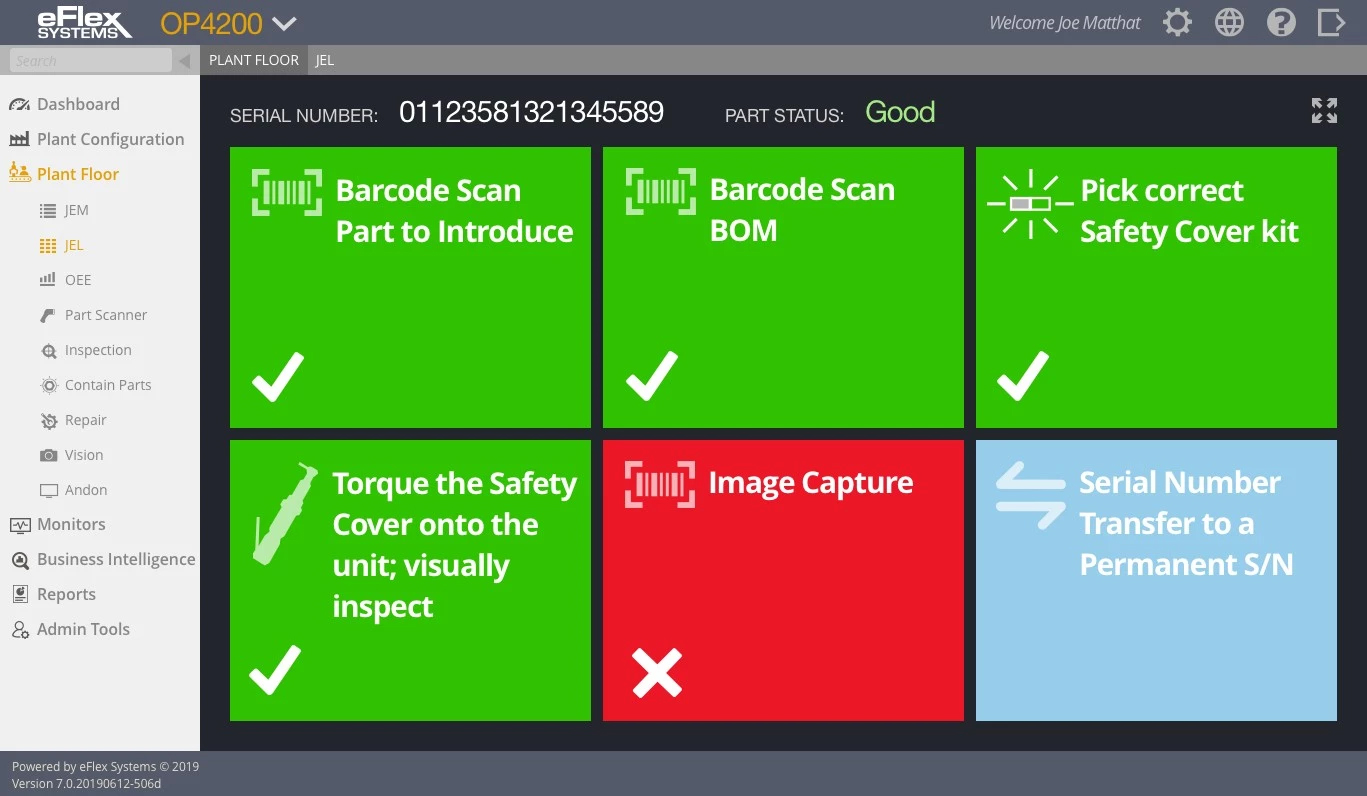This screenshot has height=796, width=1367.
Task: Click the blue Serial Number Transfer tile
Action: coord(1156,640)
